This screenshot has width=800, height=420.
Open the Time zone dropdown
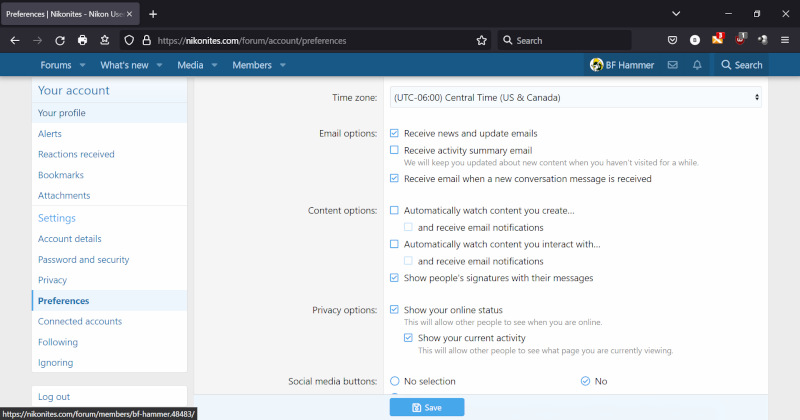click(575, 98)
